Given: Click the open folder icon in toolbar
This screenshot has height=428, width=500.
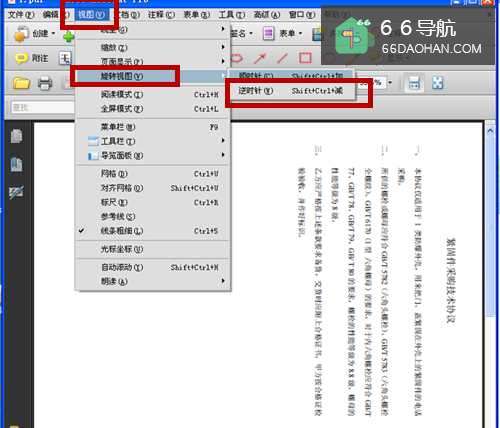Looking at the screenshot, I should [21, 83].
